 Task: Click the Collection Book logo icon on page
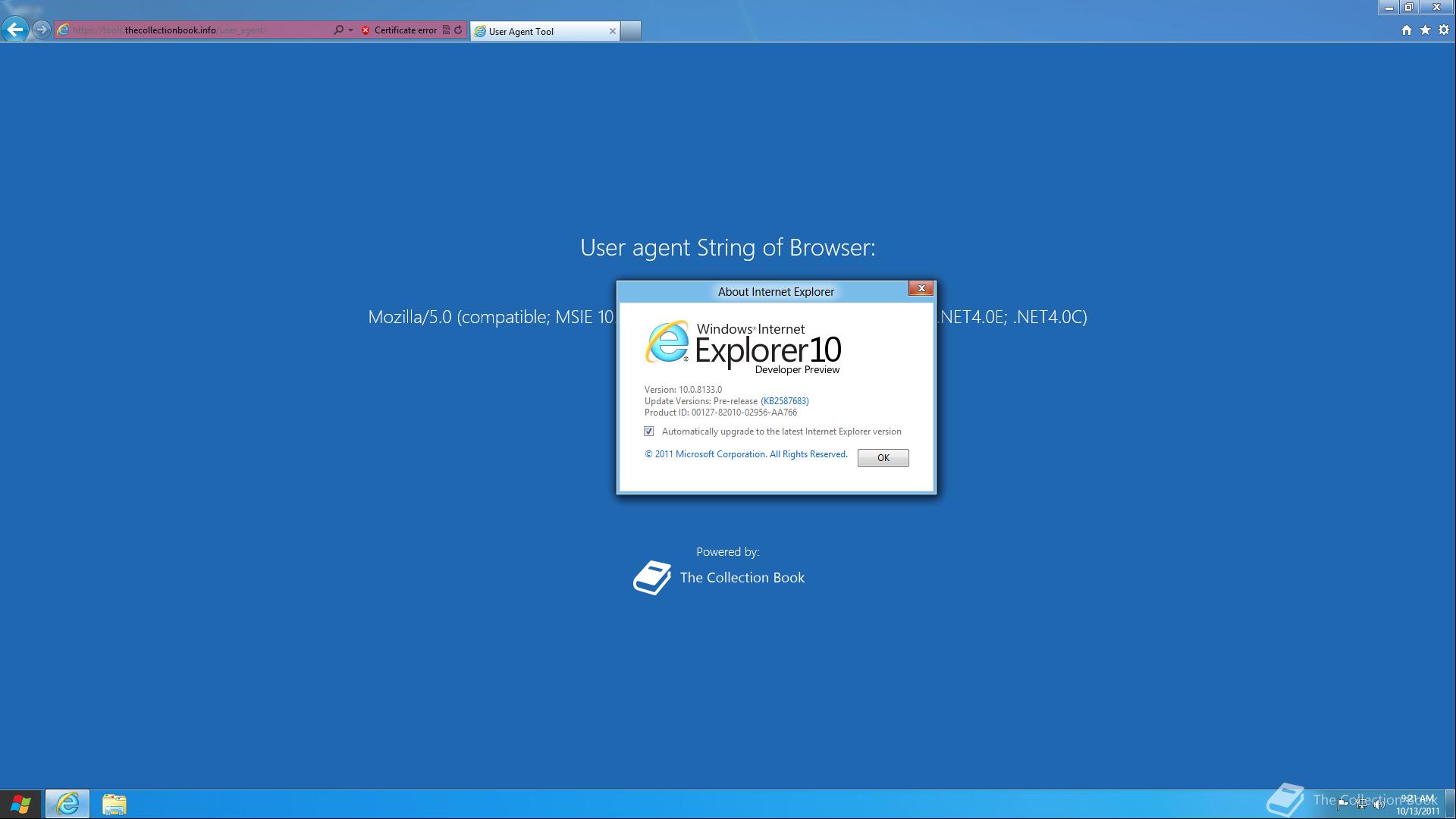[652, 578]
